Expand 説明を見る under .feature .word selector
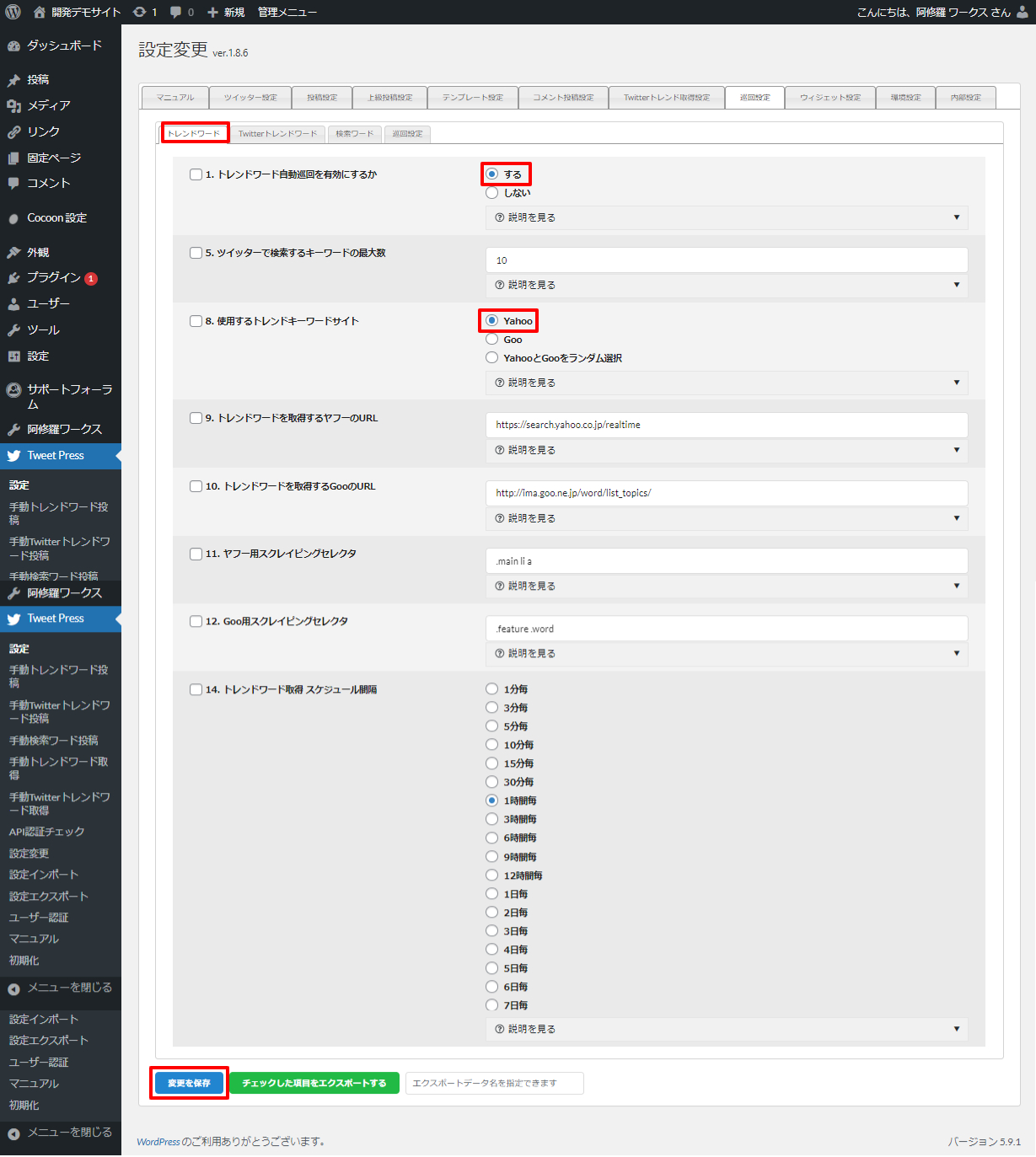1036x1157 pixels. pos(727,653)
